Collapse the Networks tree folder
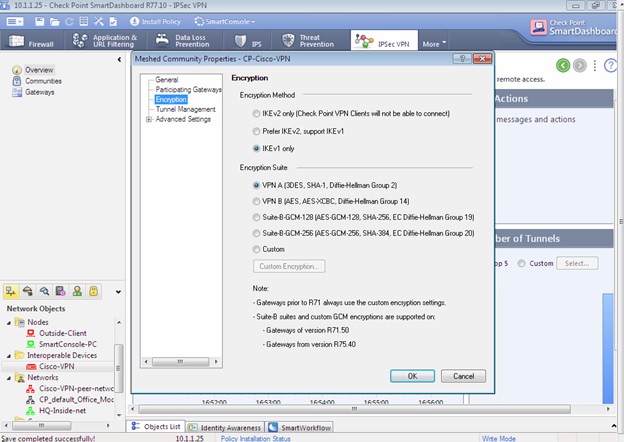Viewport: 624px width, 442px height. tap(9, 378)
